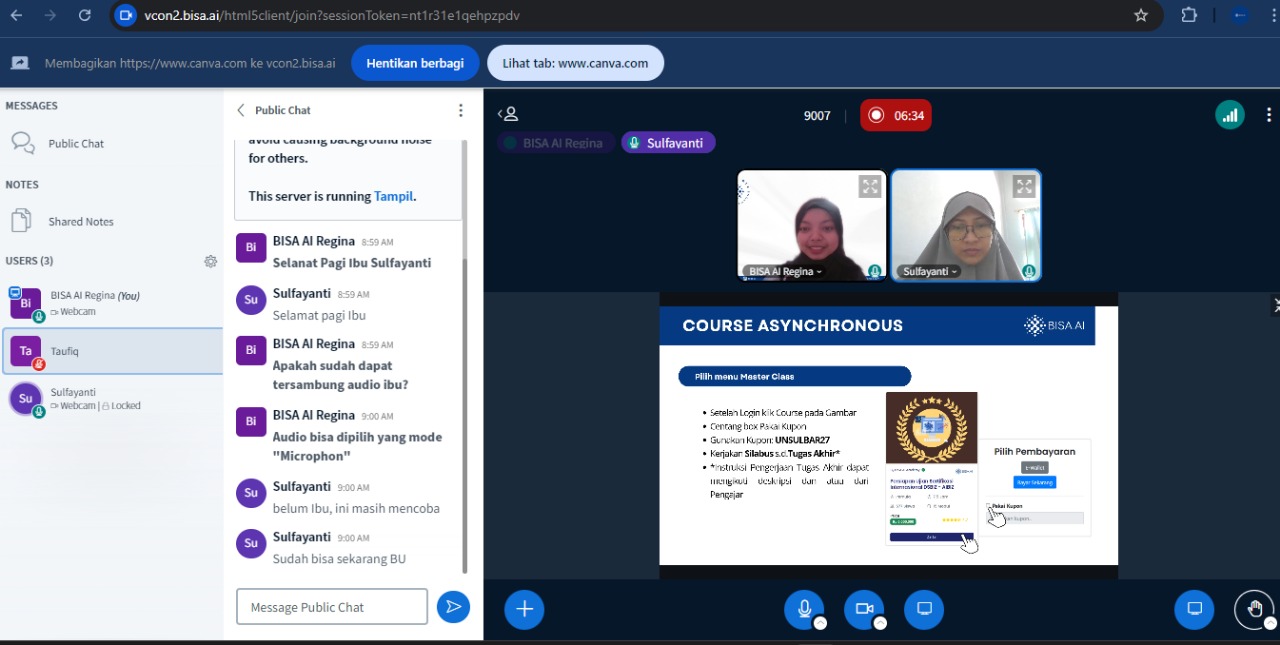Screen dimensions: 1280x645
Task: Fullscreen the Sulfayanti webcam
Action: pyautogui.click(x=1023, y=186)
